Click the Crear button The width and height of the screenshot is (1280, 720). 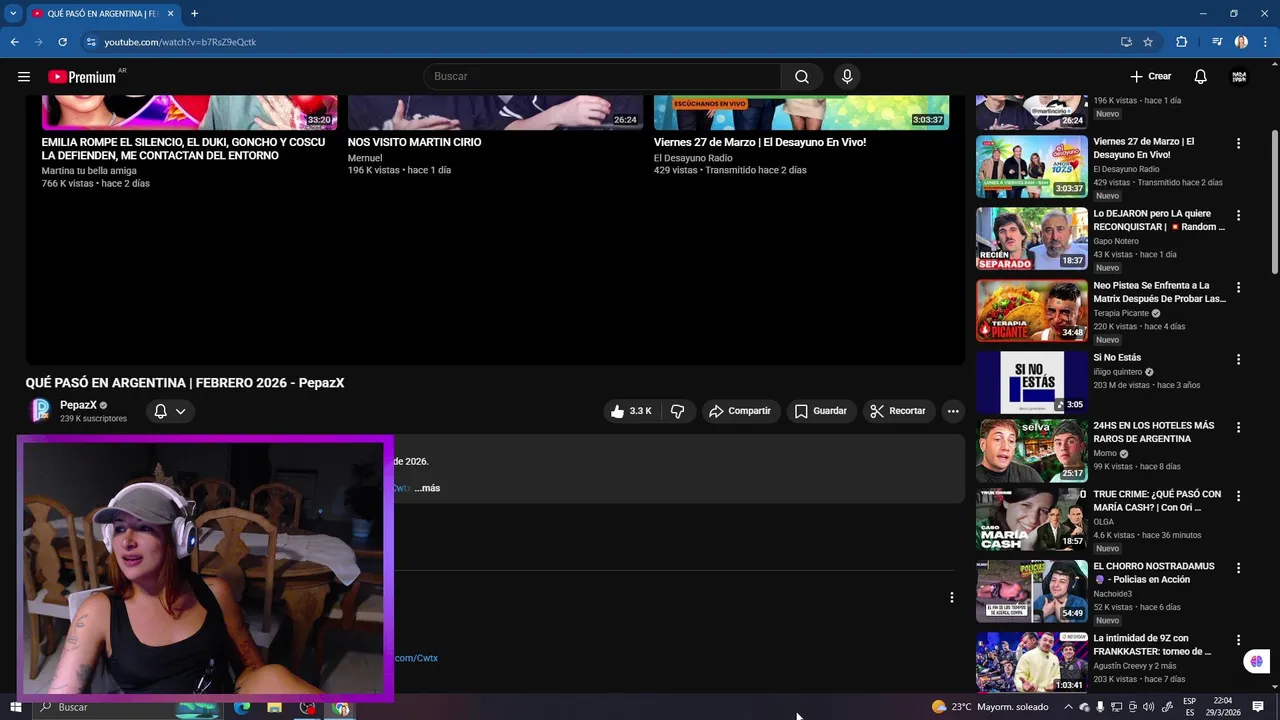[1151, 77]
